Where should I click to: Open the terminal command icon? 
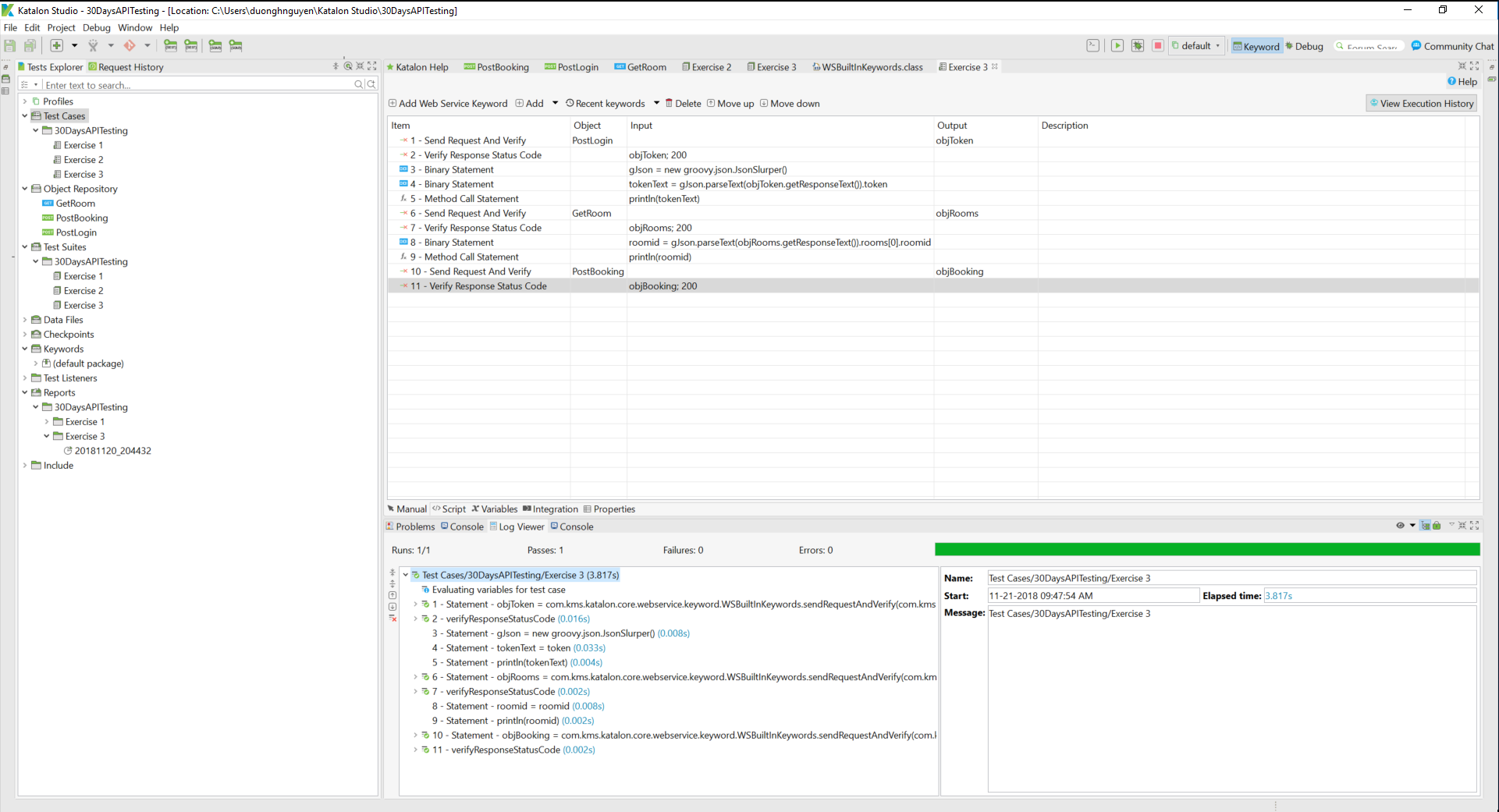point(1093,46)
